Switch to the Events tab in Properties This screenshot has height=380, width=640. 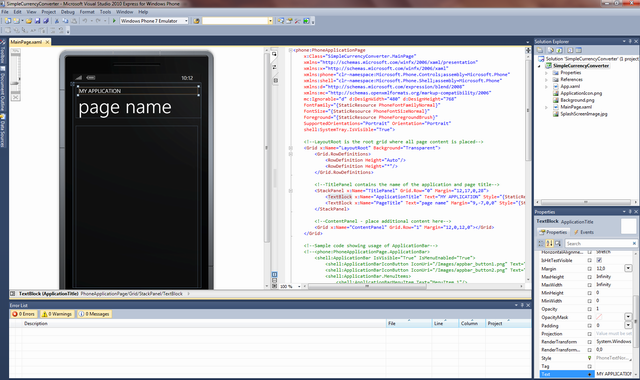click(584, 232)
